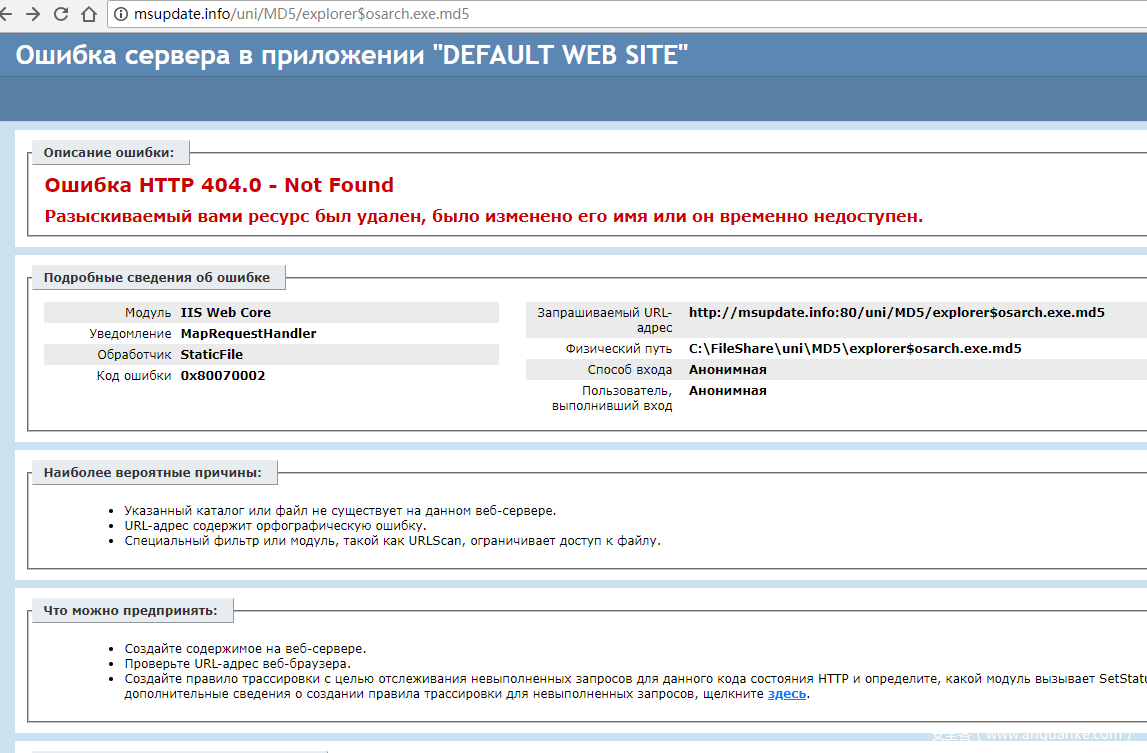Viewport: 1147px width, 753px height.
Task: Click the red resource-removed description text
Action: point(484,217)
